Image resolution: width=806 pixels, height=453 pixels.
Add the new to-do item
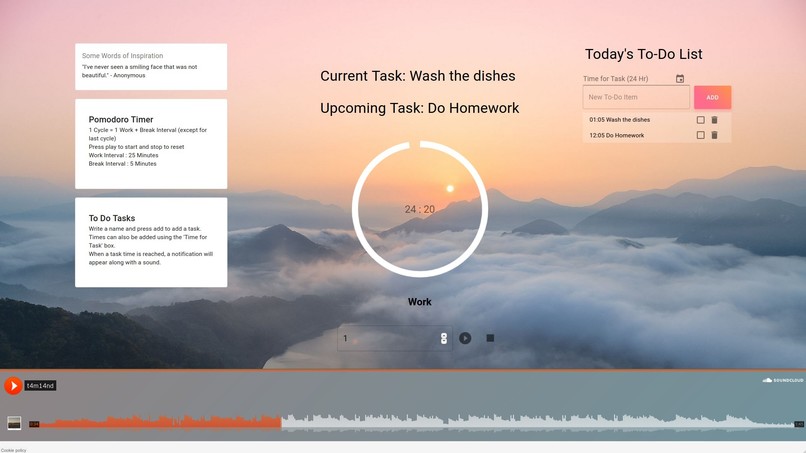712,97
